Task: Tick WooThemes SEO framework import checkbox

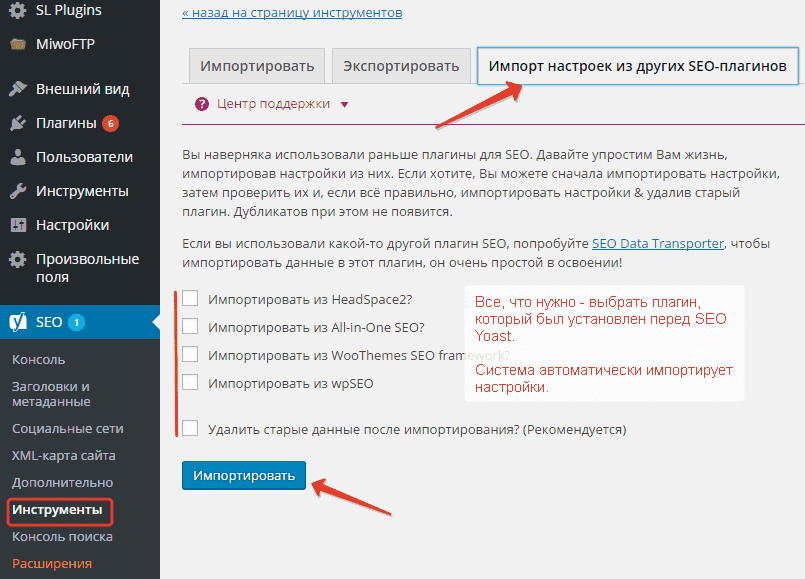Action: pyautogui.click(x=190, y=354)
